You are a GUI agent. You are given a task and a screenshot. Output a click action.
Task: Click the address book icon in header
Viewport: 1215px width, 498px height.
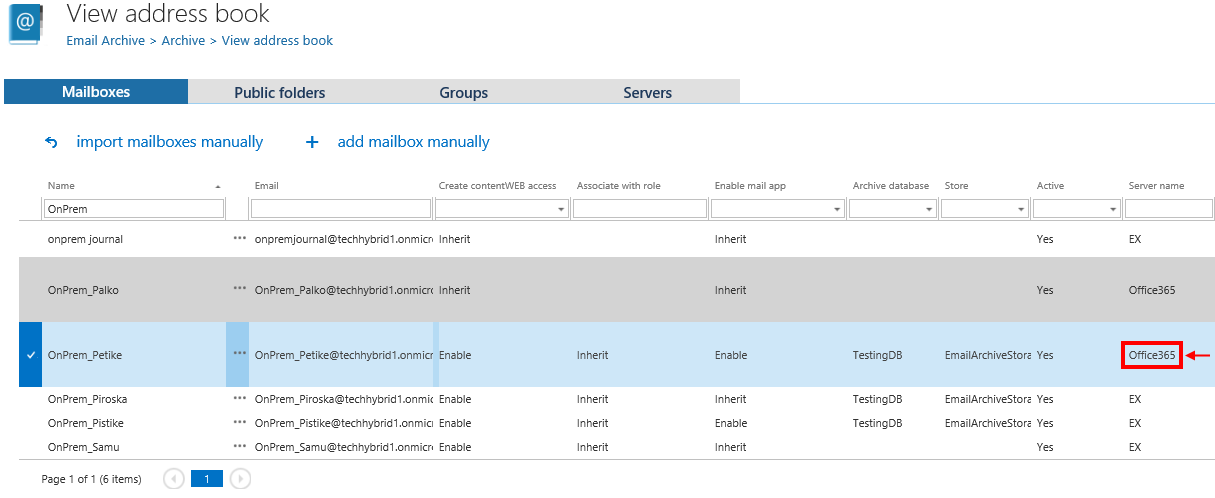click(25, 24)
